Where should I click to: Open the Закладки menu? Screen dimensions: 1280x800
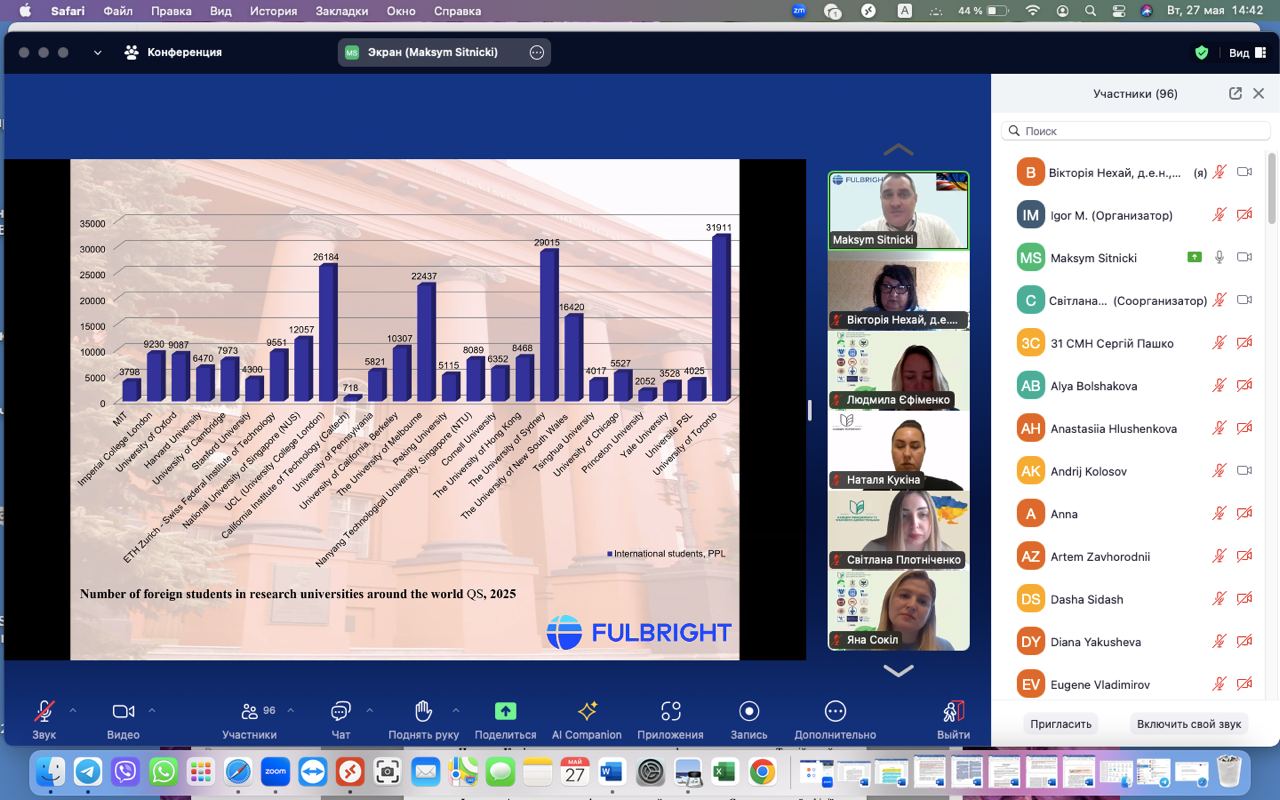(342, 11)
